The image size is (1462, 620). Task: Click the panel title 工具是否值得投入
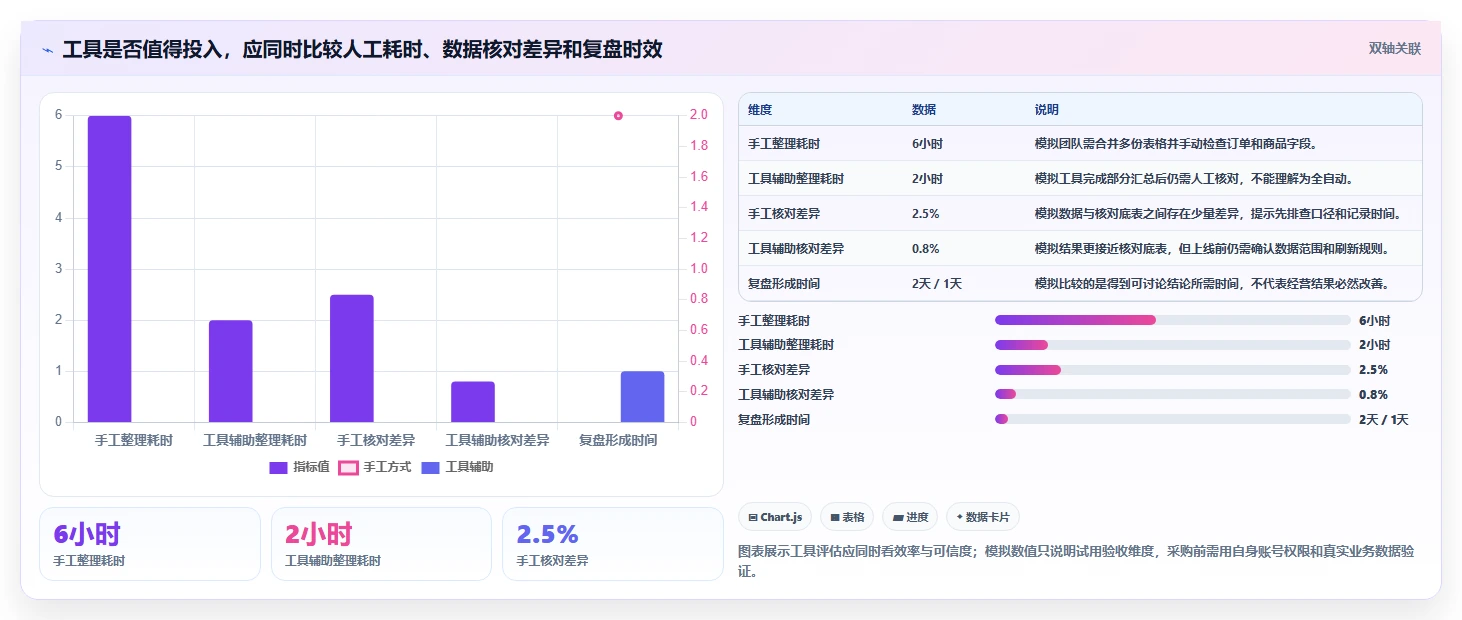pyautogui.click(x=362, y=50)
